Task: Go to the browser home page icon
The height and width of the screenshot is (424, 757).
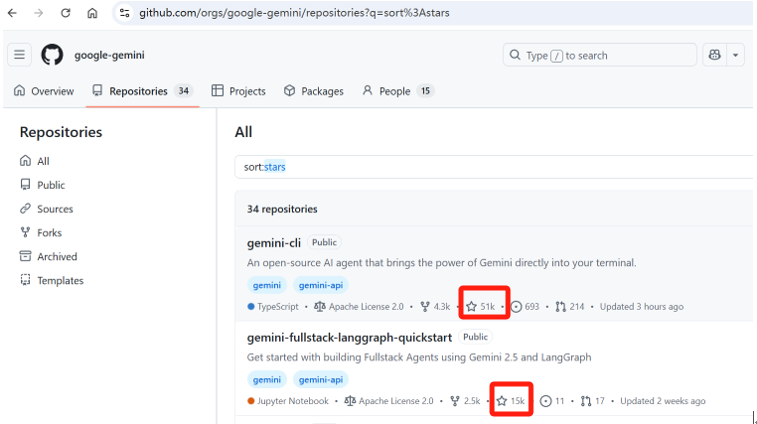Action: [92, 13]
